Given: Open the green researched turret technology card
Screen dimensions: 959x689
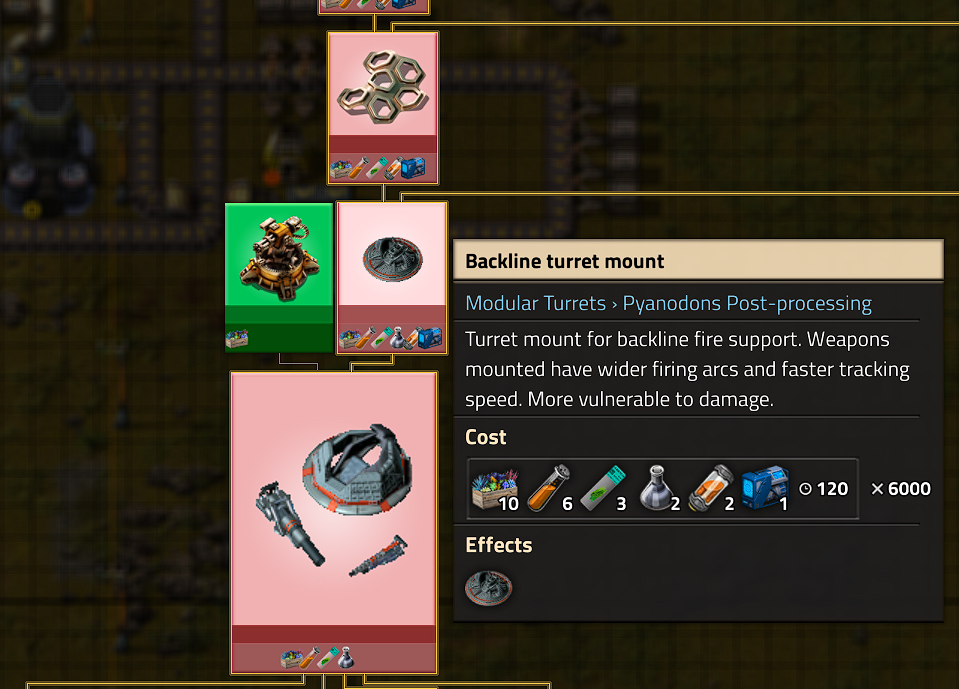Looking at the screenshot, I should (x=279, y=278).
